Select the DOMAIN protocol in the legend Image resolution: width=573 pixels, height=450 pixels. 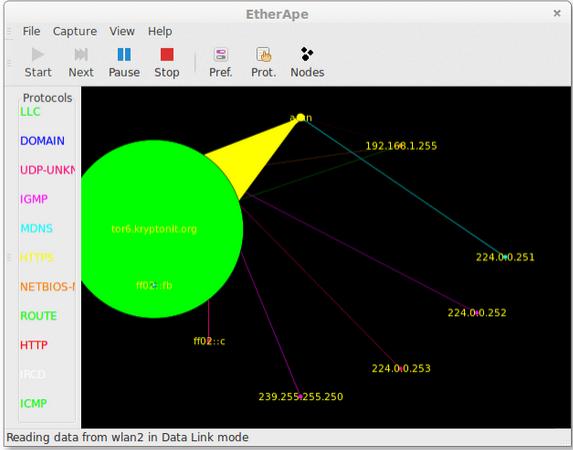(42, 141)
